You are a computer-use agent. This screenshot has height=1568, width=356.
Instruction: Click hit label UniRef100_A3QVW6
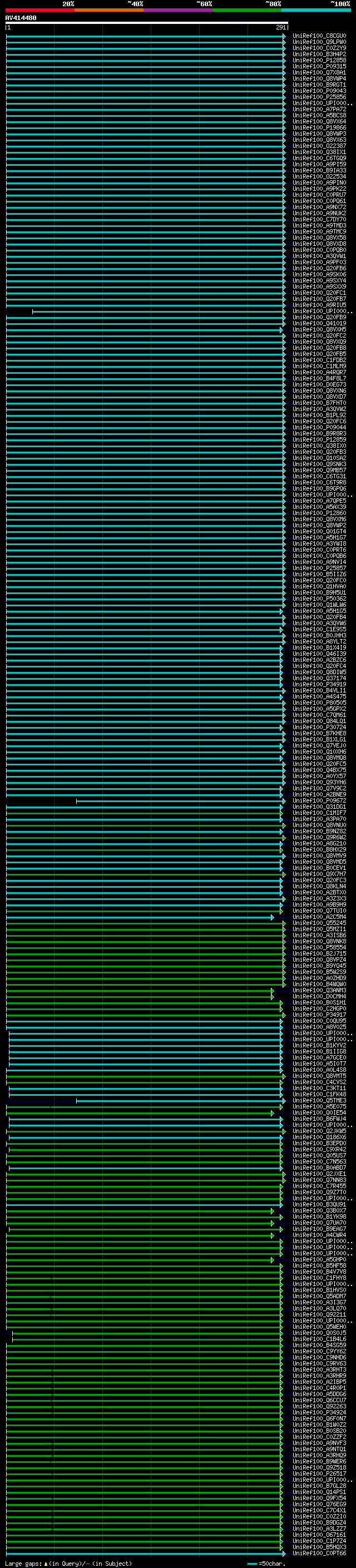point(319,624)
